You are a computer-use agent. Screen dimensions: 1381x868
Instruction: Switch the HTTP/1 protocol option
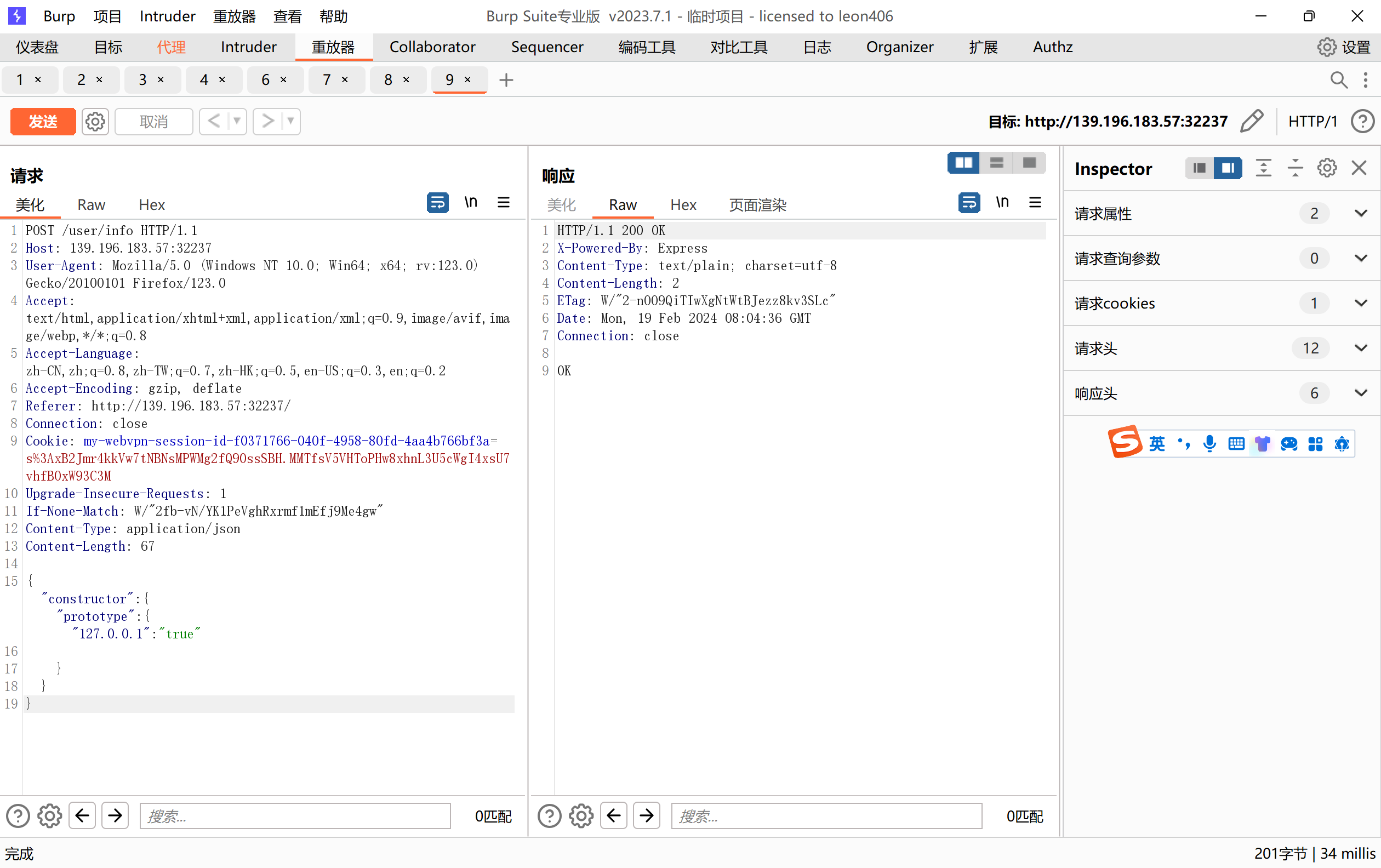(x=1312, y=122)
